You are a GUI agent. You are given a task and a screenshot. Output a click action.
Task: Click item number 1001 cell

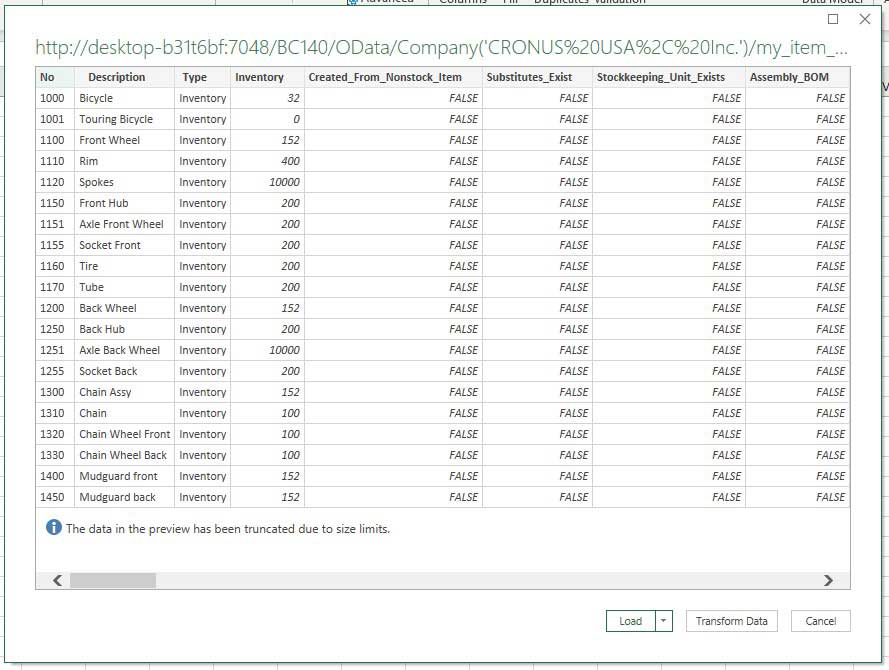[x=55, y=119]
